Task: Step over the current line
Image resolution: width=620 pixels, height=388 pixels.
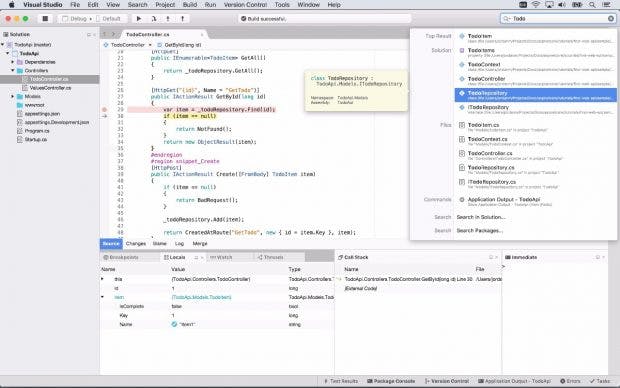Action: click(x=154, y=19)
